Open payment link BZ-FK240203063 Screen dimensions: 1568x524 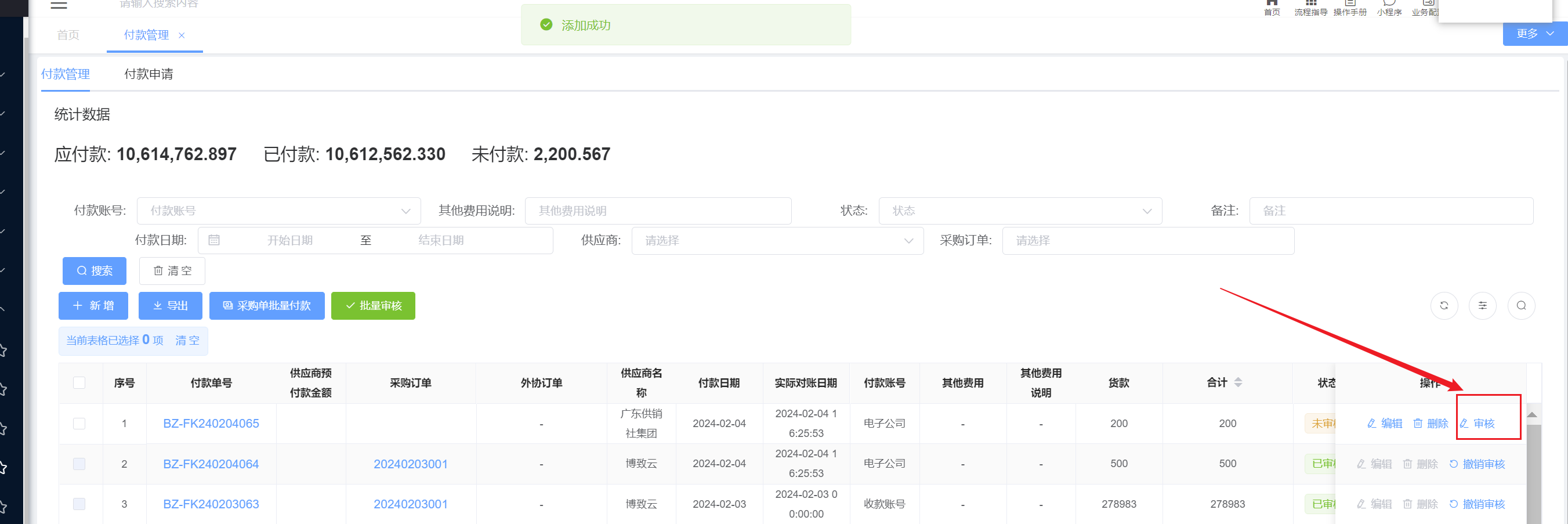coord(211,504)
